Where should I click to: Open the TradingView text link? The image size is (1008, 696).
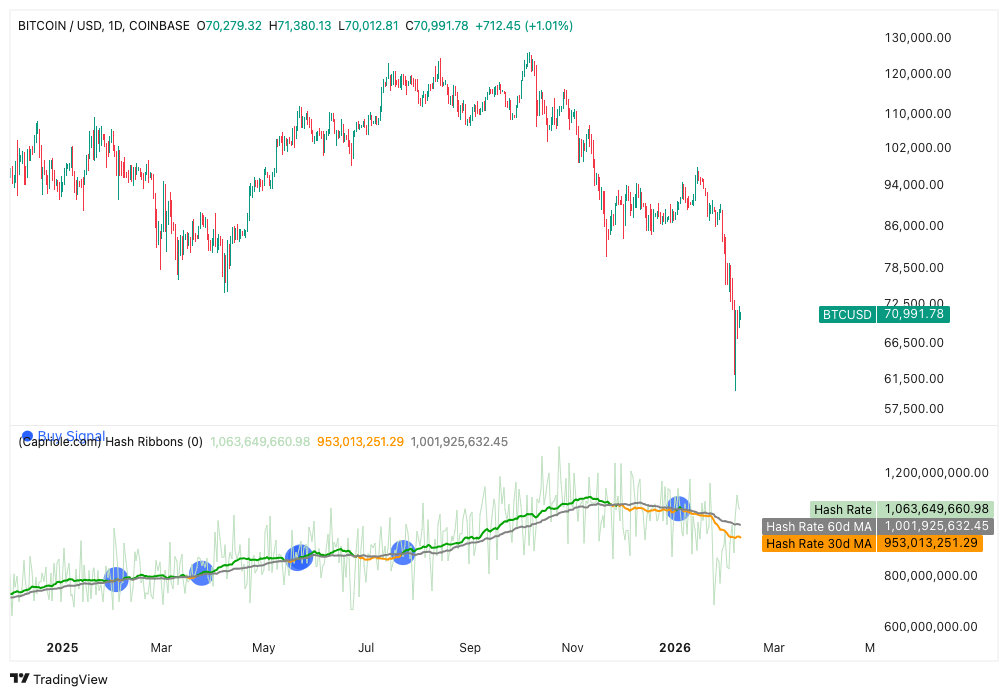tap(70, 680)
